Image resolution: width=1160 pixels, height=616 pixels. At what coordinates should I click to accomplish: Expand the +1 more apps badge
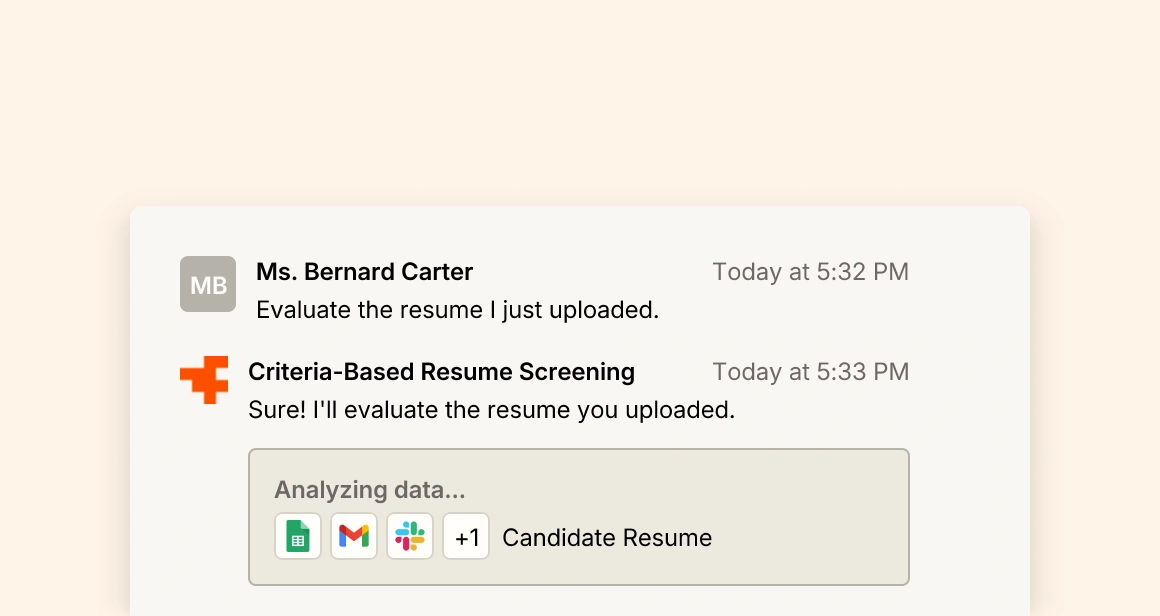(x=466, y=537)
